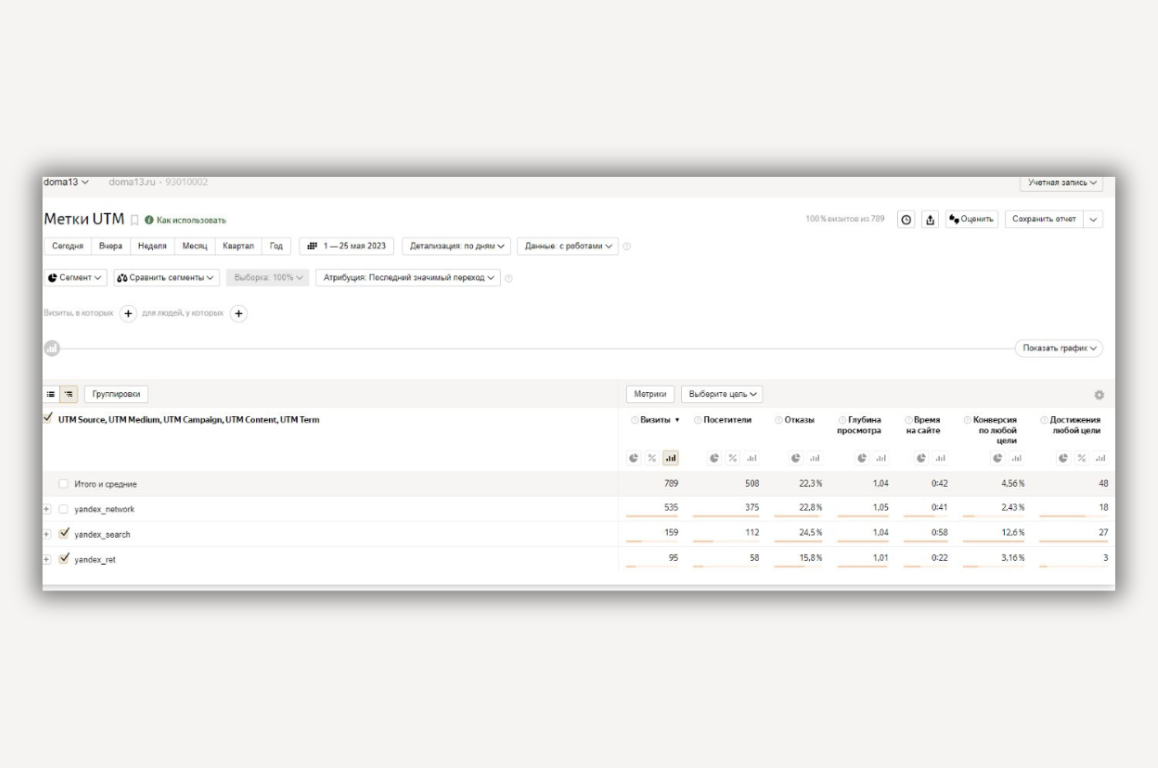Open the Учетная запись dropdown
The image size is (1158, 768).
point(1061,182)
